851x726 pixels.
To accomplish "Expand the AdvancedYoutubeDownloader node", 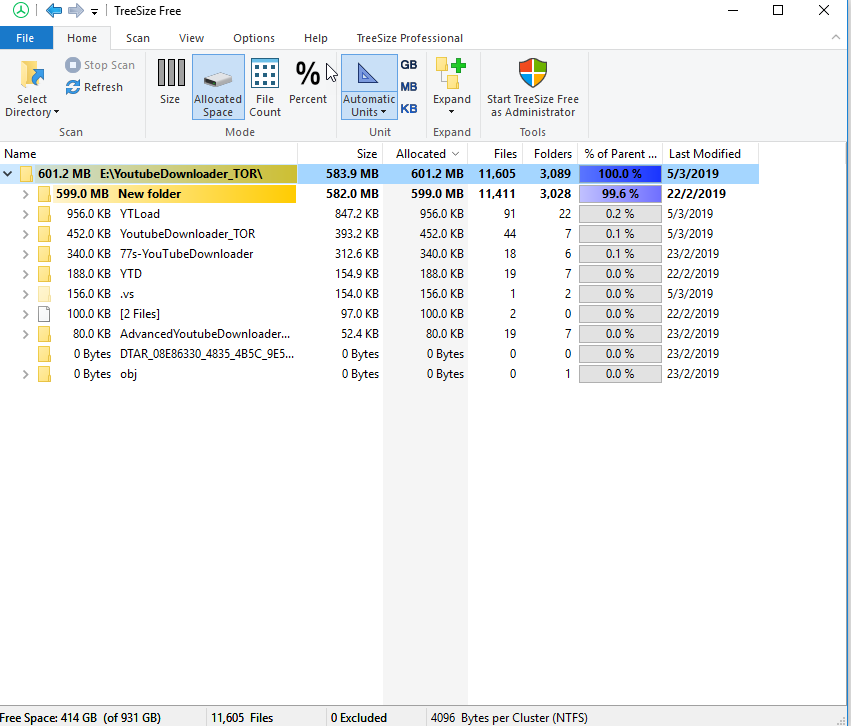I will click(x=26, y=334).
